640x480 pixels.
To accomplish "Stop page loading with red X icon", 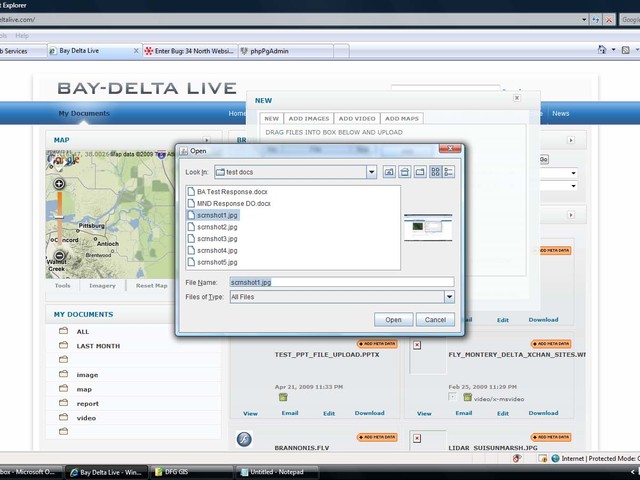I will click(609, 19).
